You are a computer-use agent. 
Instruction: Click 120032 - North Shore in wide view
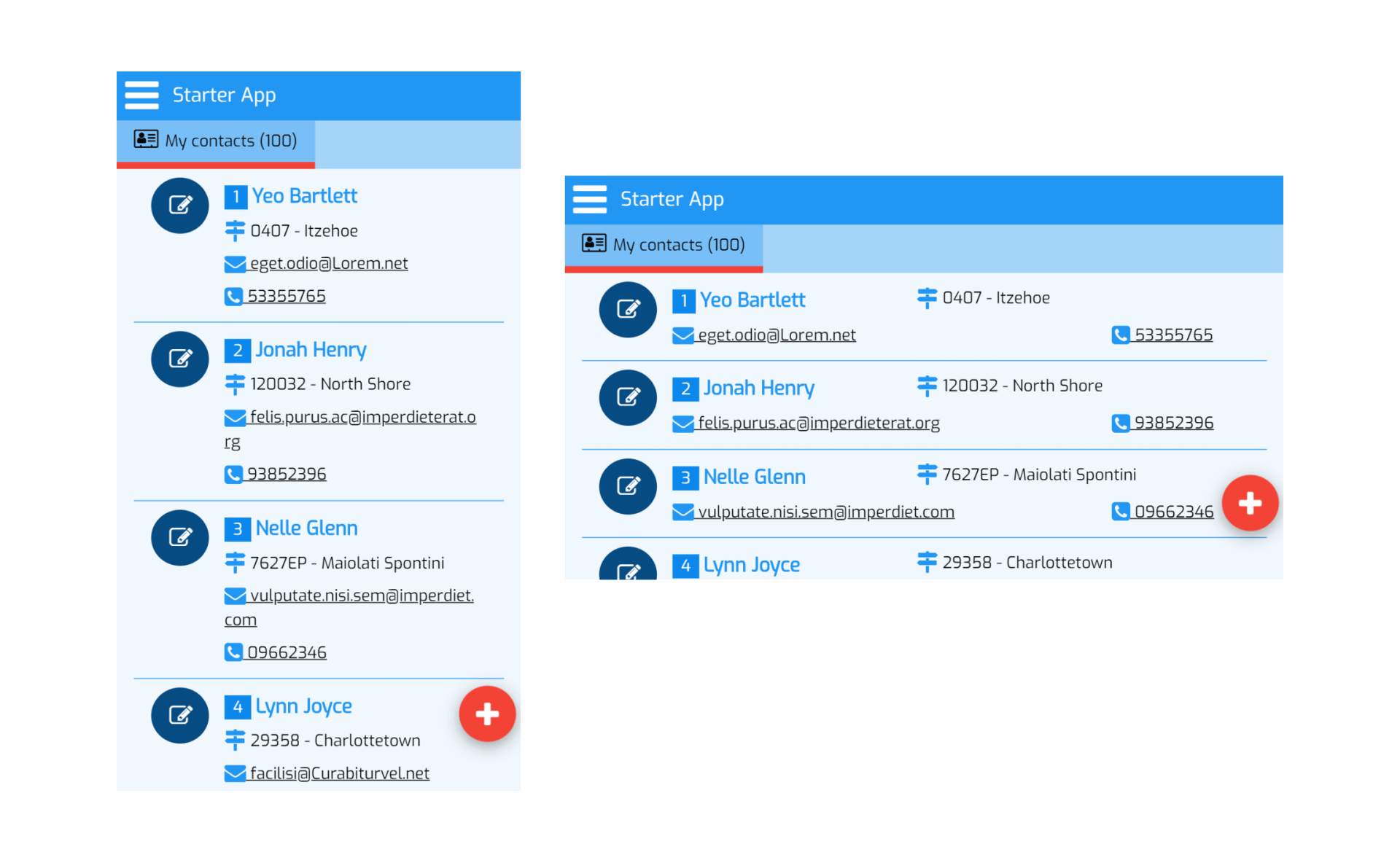coord(1022,386)
